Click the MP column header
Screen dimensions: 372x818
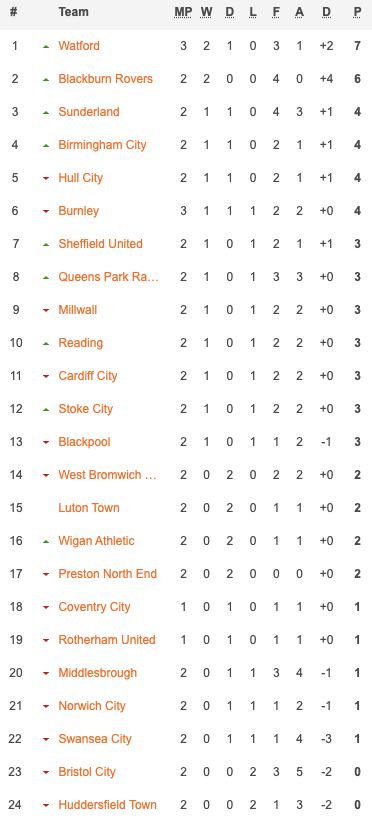183,12
